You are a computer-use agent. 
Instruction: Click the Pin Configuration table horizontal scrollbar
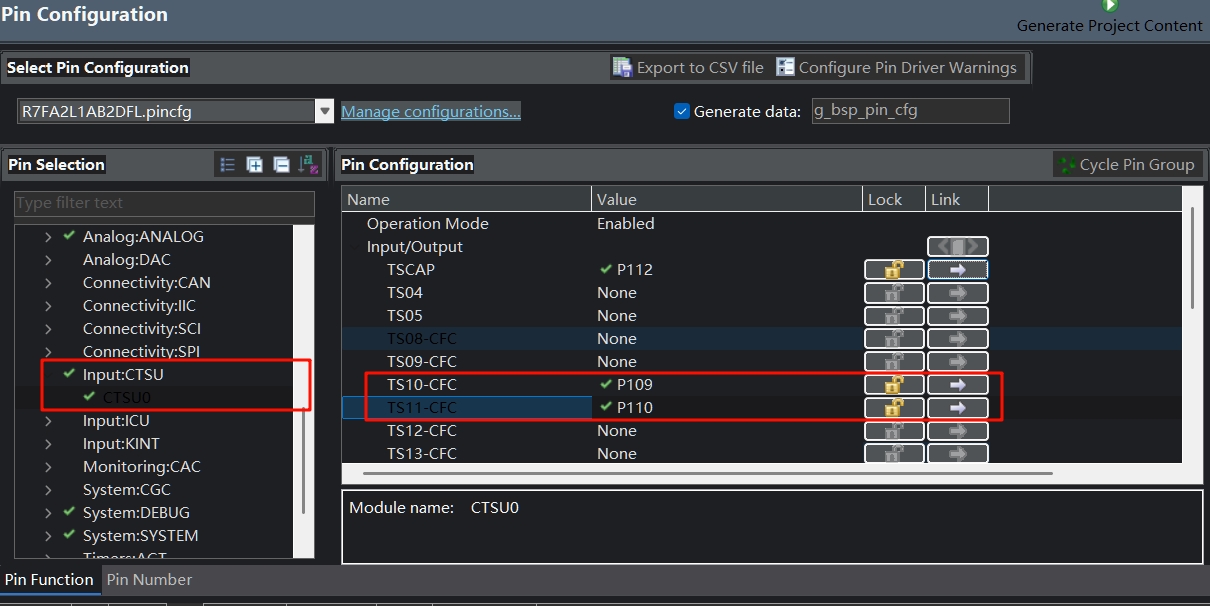[x=707, y=473]
